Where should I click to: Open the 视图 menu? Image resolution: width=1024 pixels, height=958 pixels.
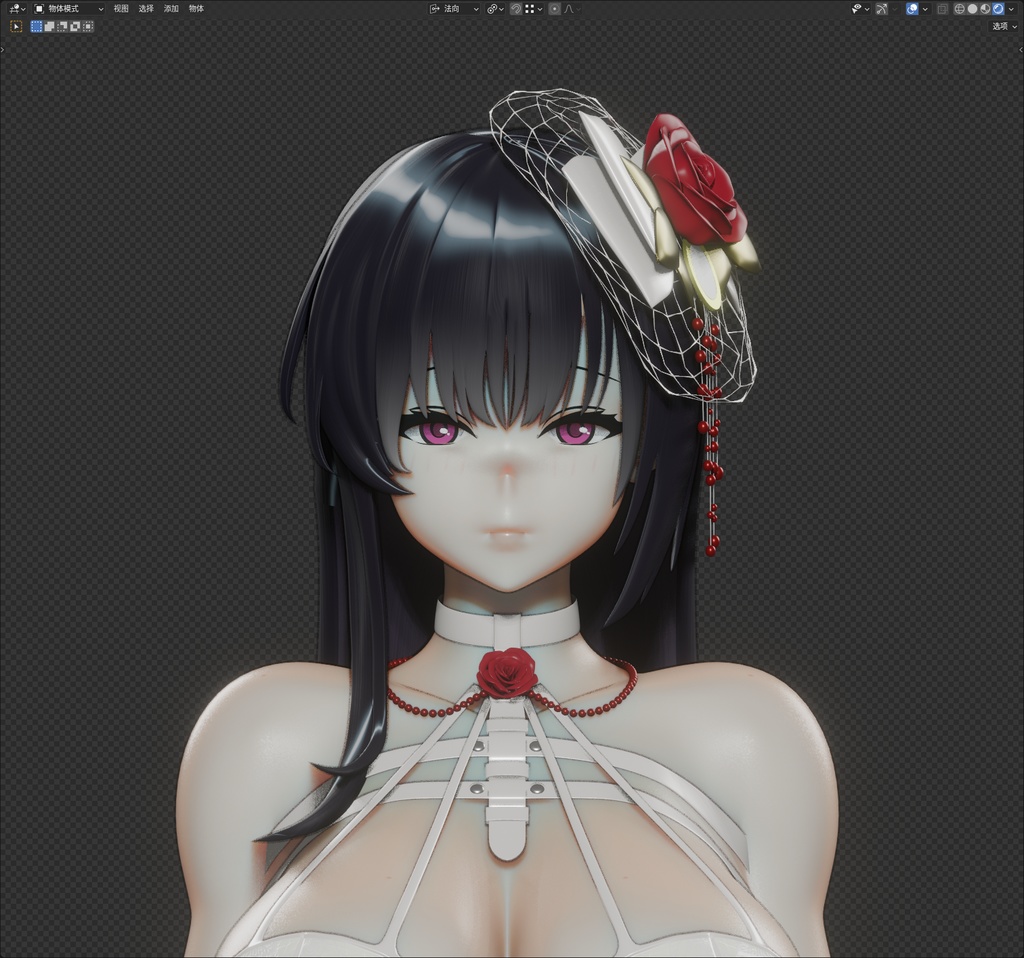(119, 8)
